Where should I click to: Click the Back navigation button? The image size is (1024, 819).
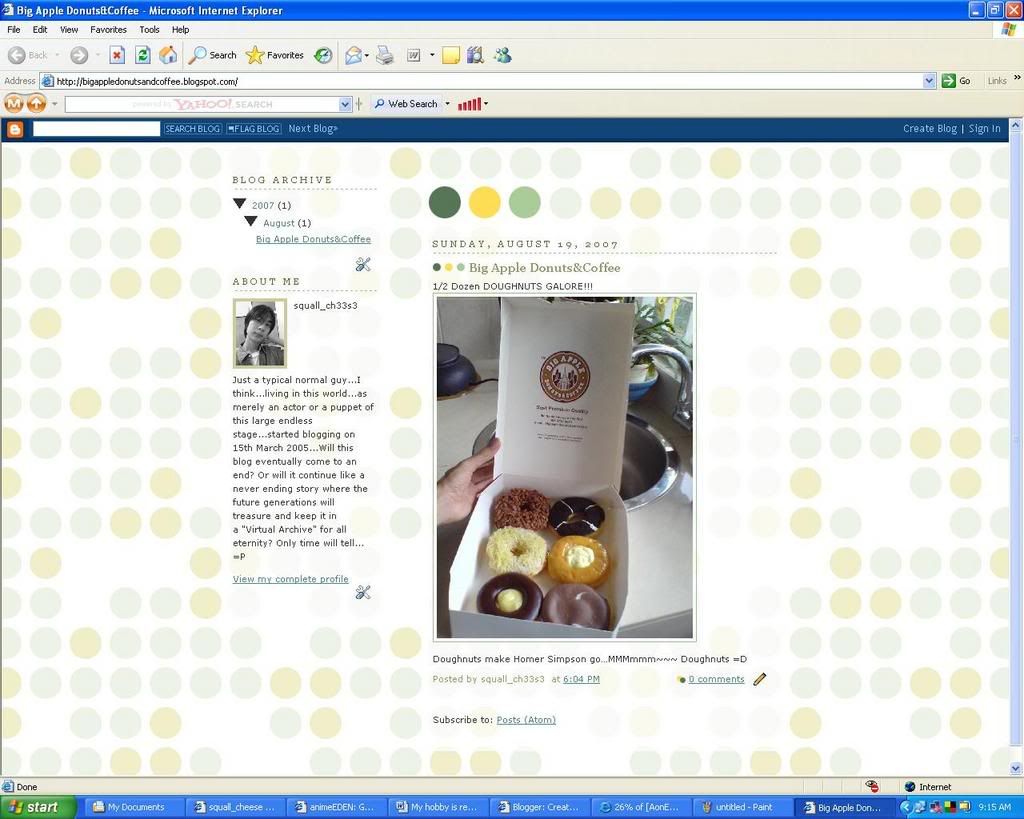point(28,56)
